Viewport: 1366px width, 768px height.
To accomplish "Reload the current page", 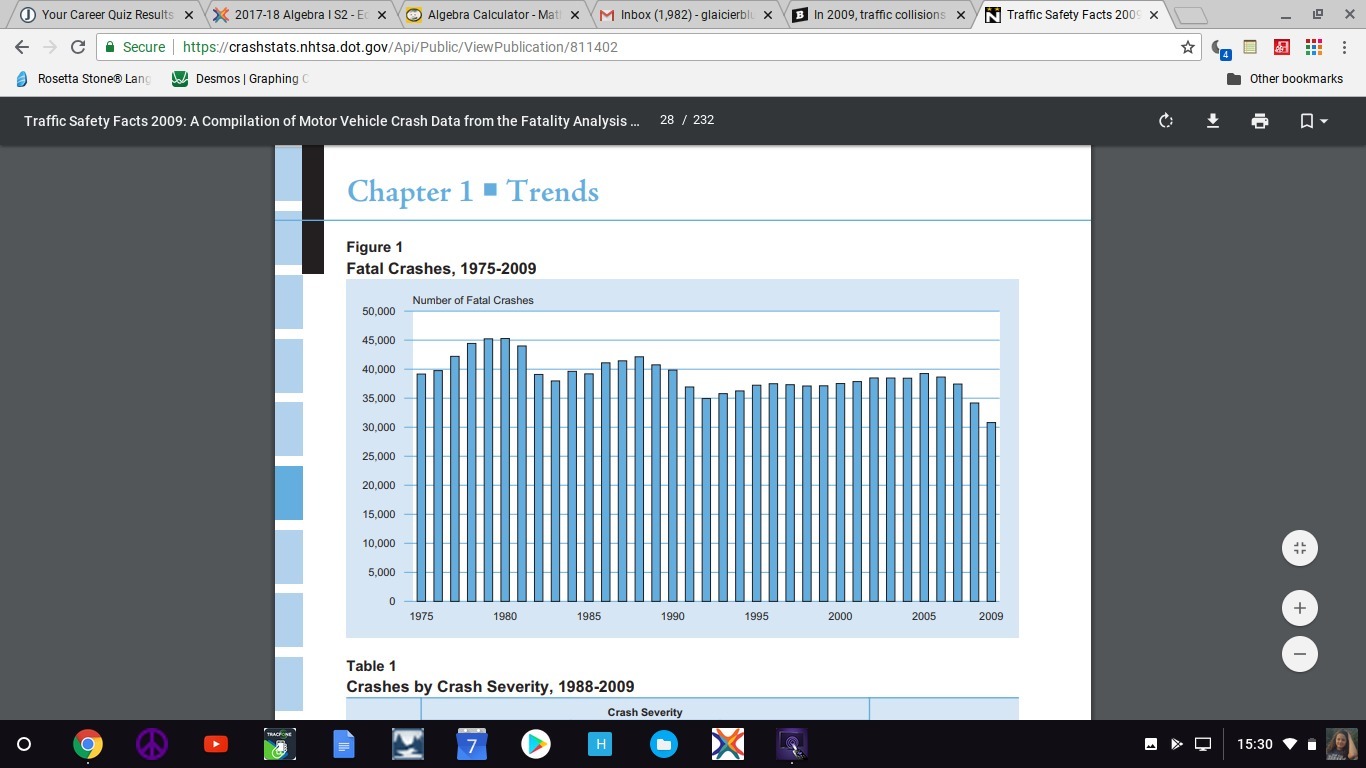I will [x=78, y=47].
